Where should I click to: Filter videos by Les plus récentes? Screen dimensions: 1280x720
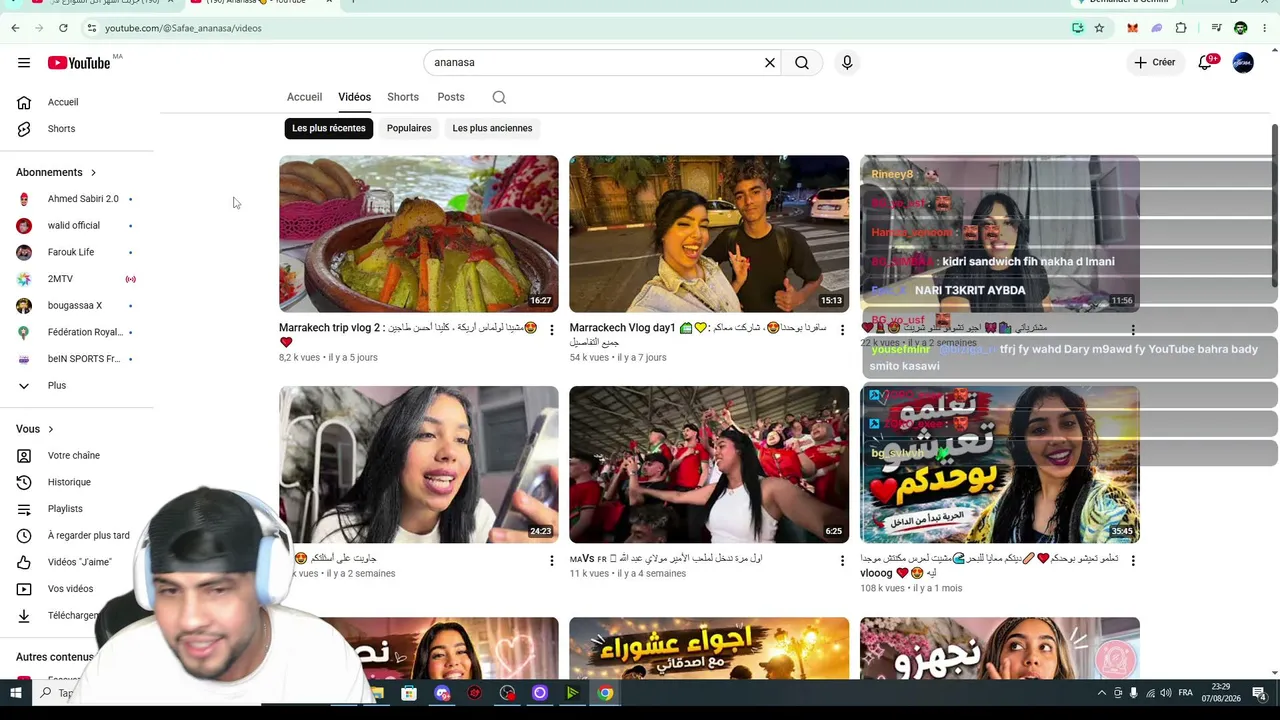click(329, 128)
